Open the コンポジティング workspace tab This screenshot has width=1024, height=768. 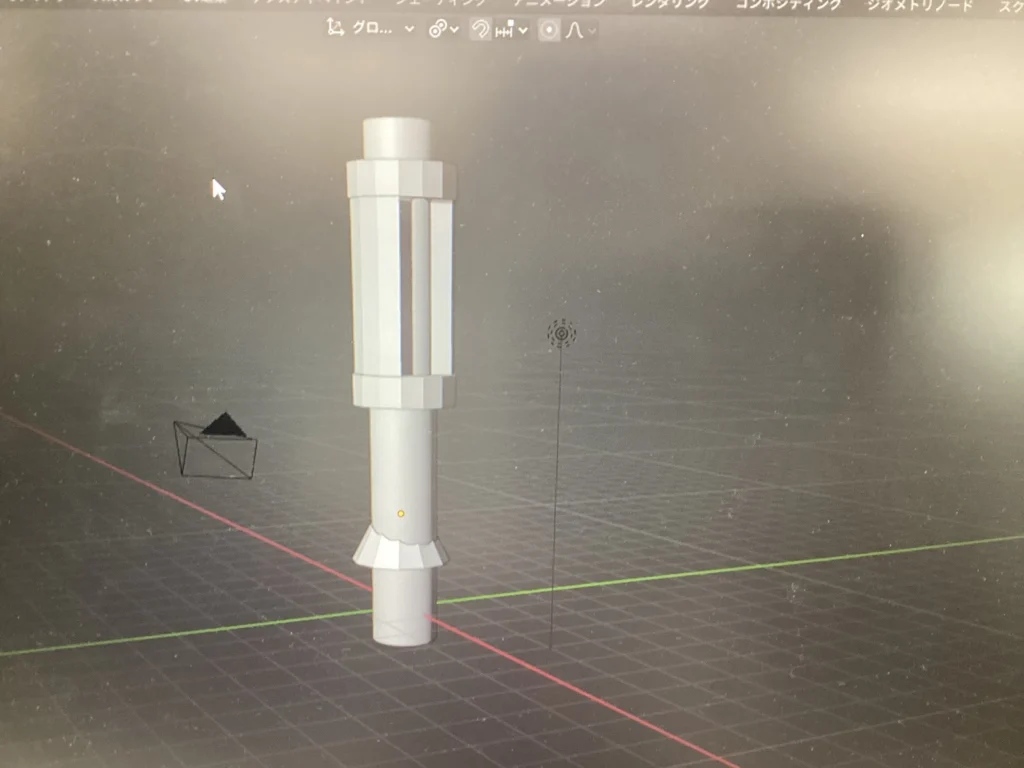pos(788,4)
